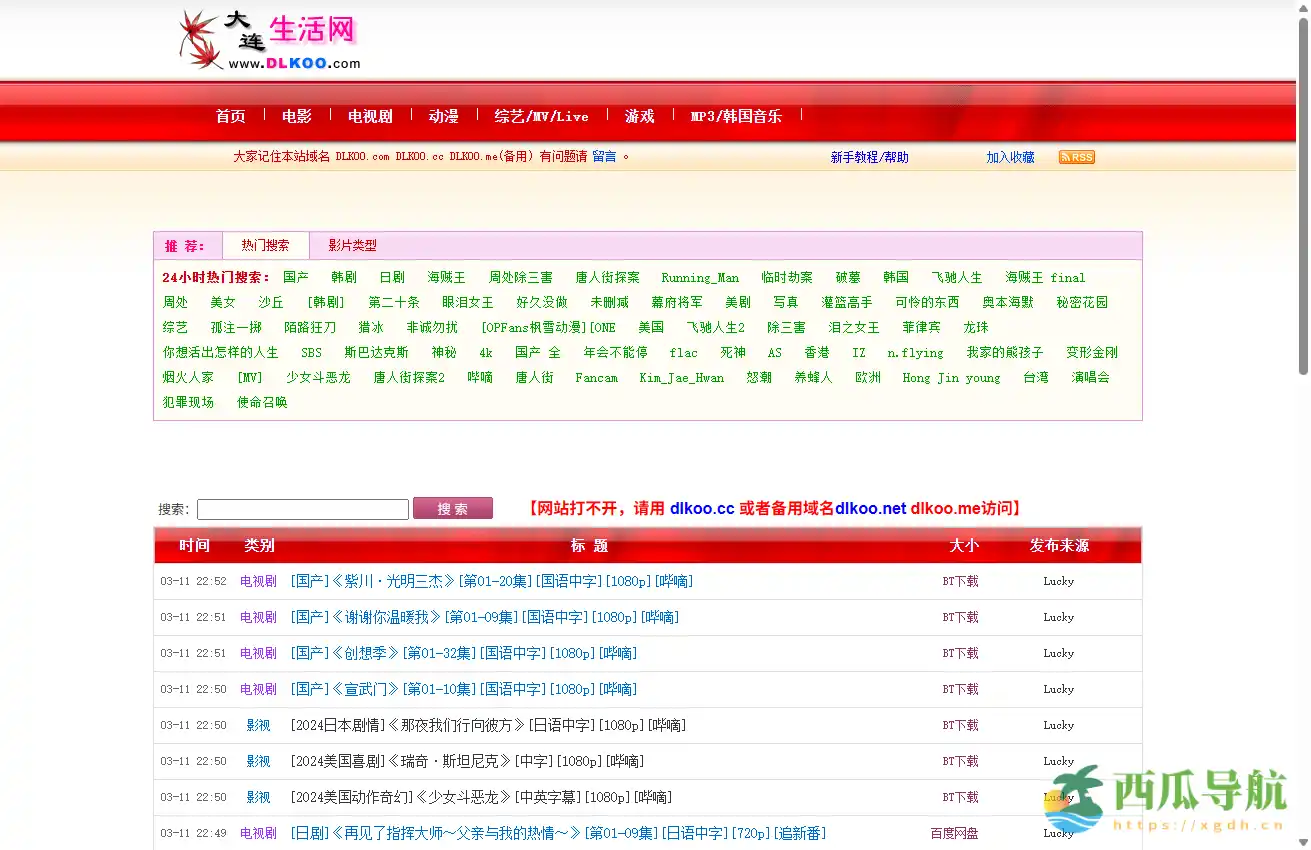The height and width of the screenshot is (850, 1311).
Task: Select 首页 in the navigation bar
Action: click(230, 116)
